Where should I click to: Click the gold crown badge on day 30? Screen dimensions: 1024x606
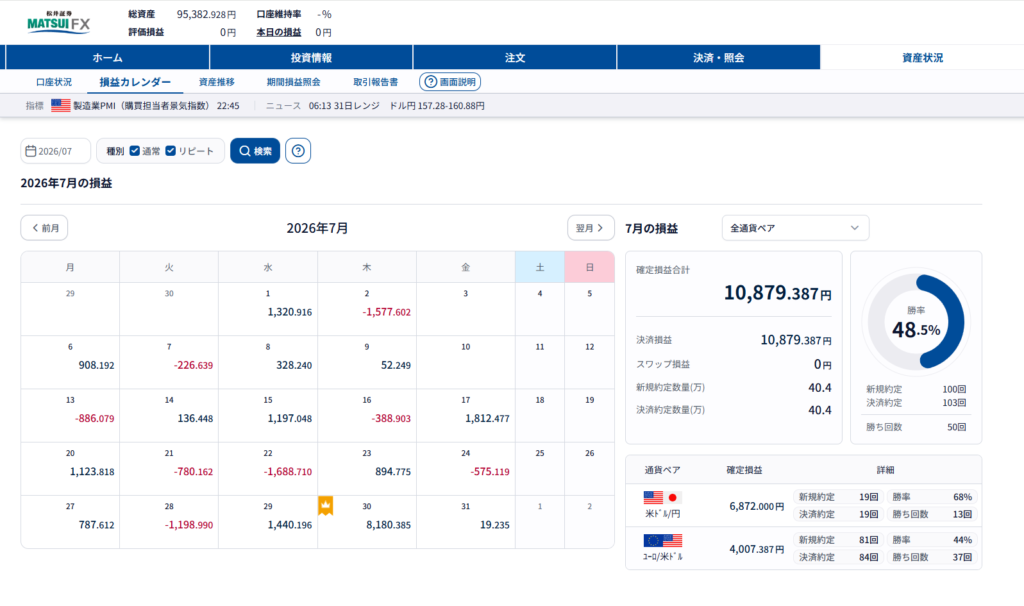point(325,505)
